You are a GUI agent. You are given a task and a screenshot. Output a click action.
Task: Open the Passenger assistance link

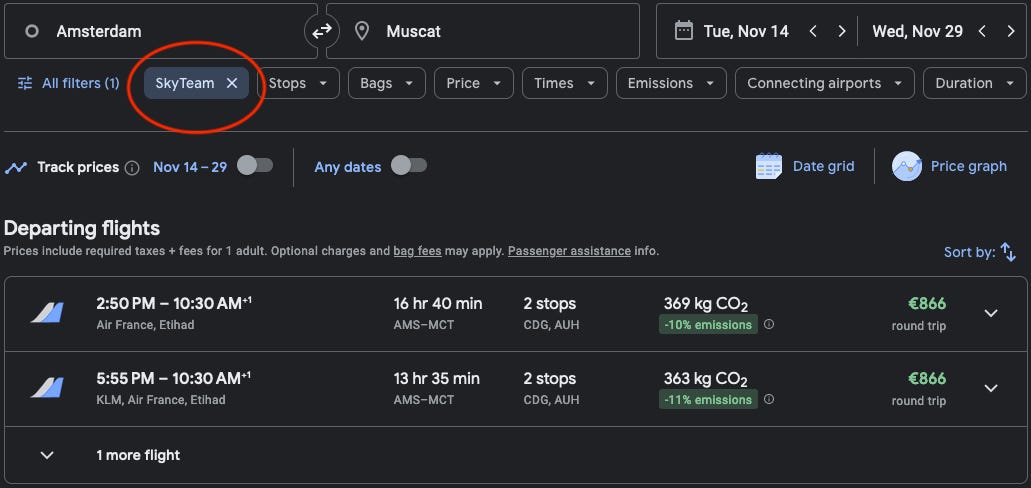pyautogui.click(x=569, y=251)
